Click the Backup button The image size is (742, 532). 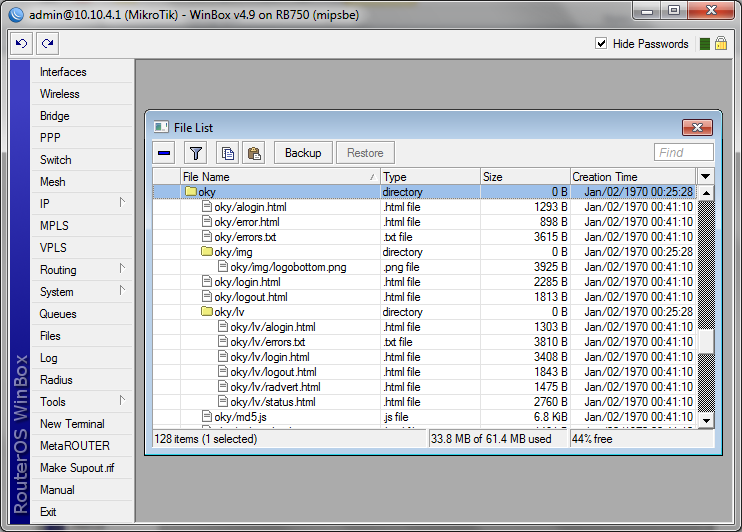303,153
